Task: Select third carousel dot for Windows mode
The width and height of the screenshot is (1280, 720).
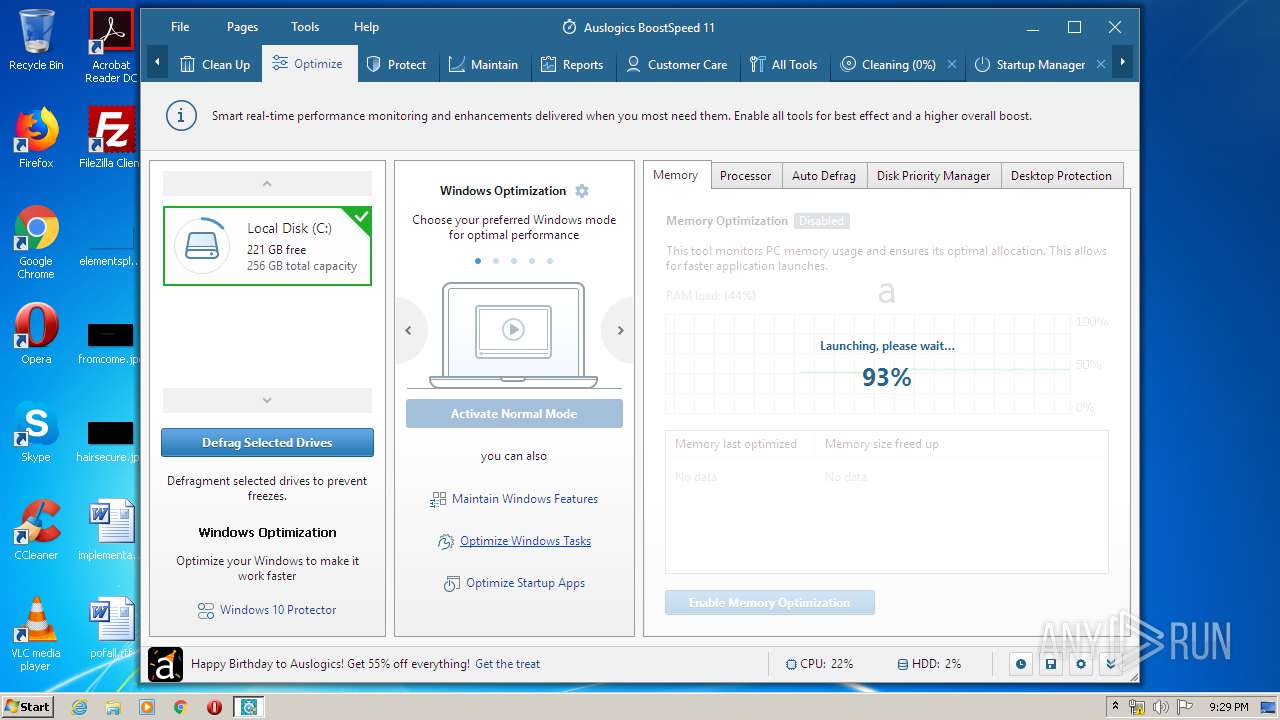Action: (514, 261)
